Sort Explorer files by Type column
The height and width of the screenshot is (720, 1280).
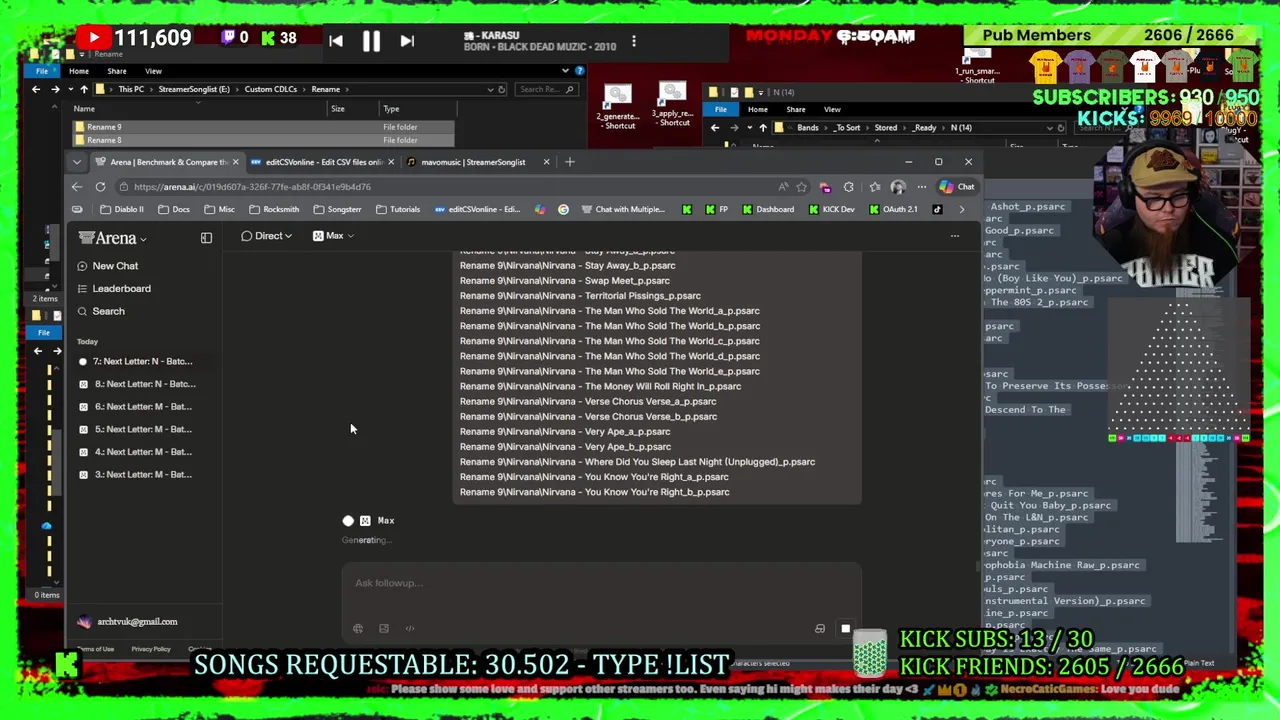391,109
